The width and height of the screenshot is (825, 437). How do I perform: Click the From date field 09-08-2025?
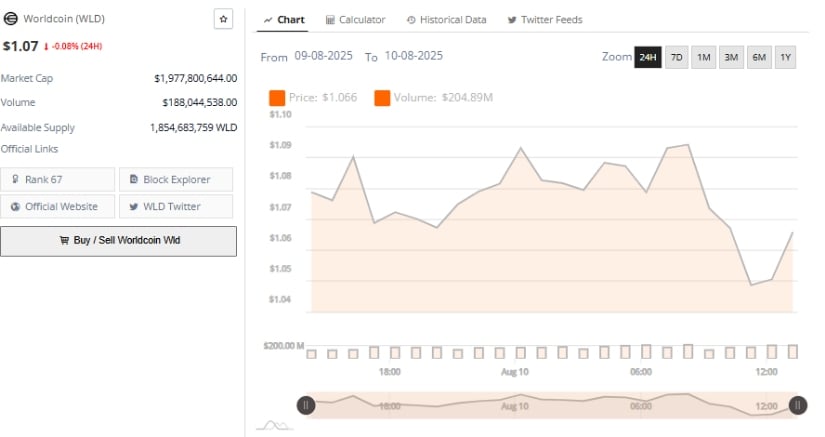pos(323,56)
